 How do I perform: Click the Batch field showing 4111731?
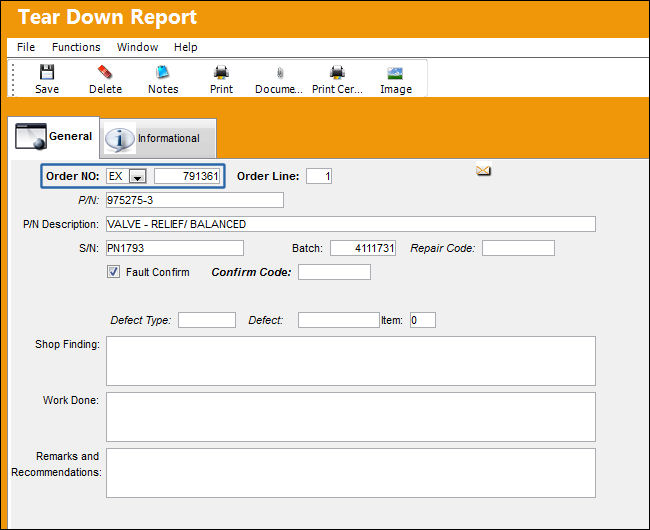click(363, 248)
